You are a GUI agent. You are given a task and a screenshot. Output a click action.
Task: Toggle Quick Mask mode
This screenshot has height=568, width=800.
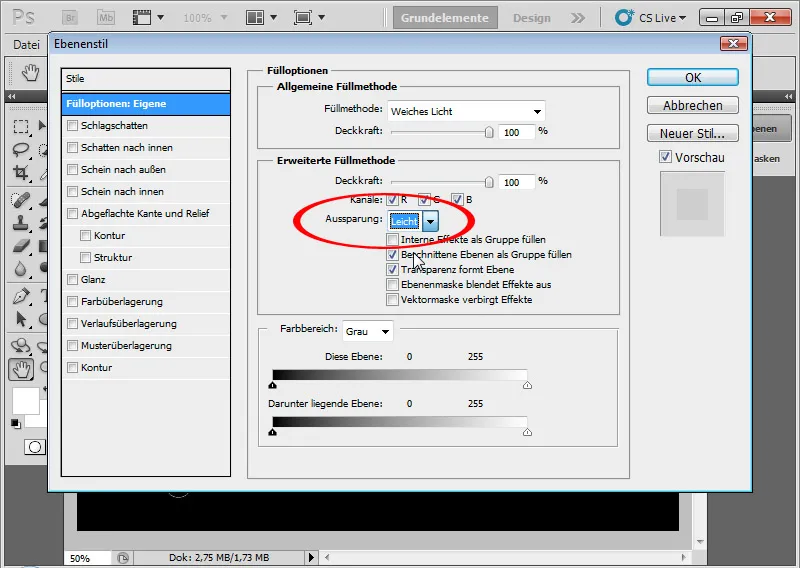pos(35,447)
